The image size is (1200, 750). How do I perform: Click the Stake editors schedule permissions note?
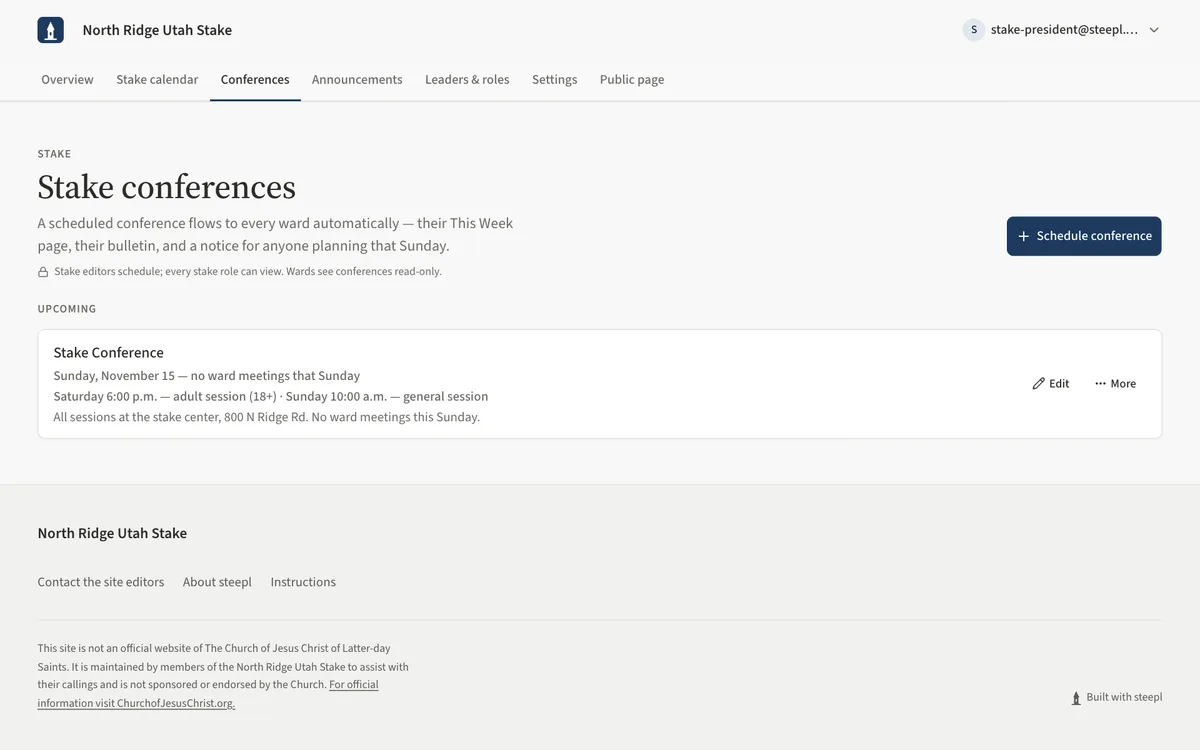tap(248, 272)
